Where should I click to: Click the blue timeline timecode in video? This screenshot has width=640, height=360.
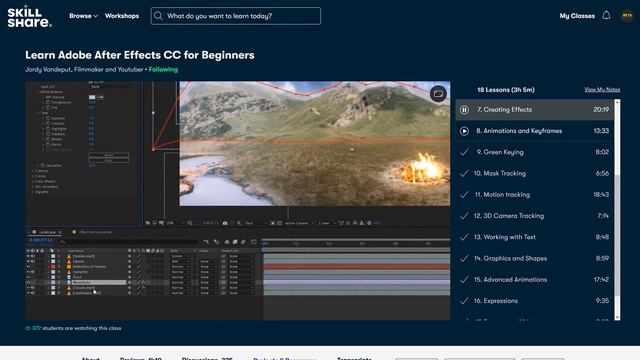(x=40, y=240)
